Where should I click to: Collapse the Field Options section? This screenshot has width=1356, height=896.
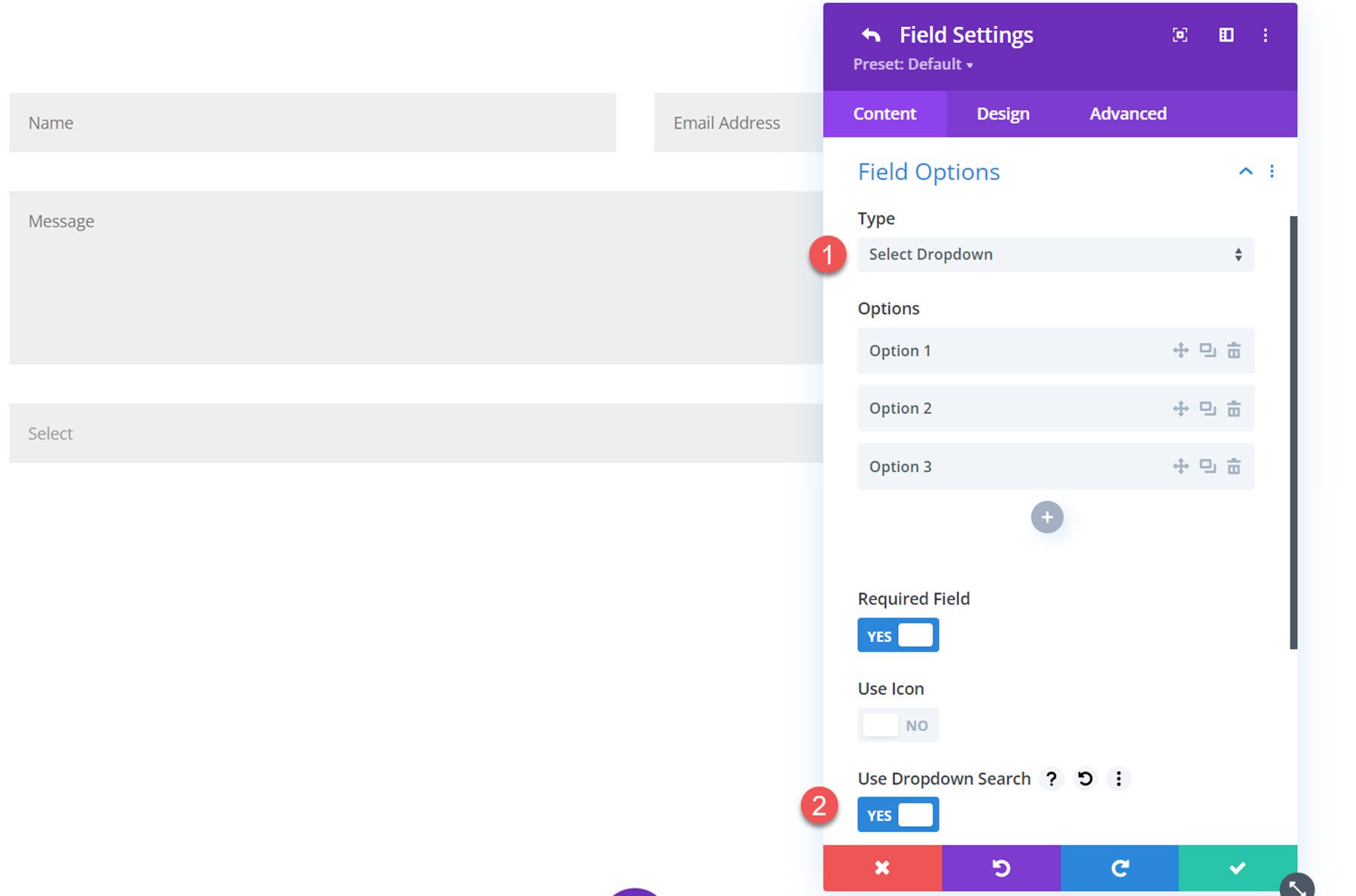click(1245, 171)
